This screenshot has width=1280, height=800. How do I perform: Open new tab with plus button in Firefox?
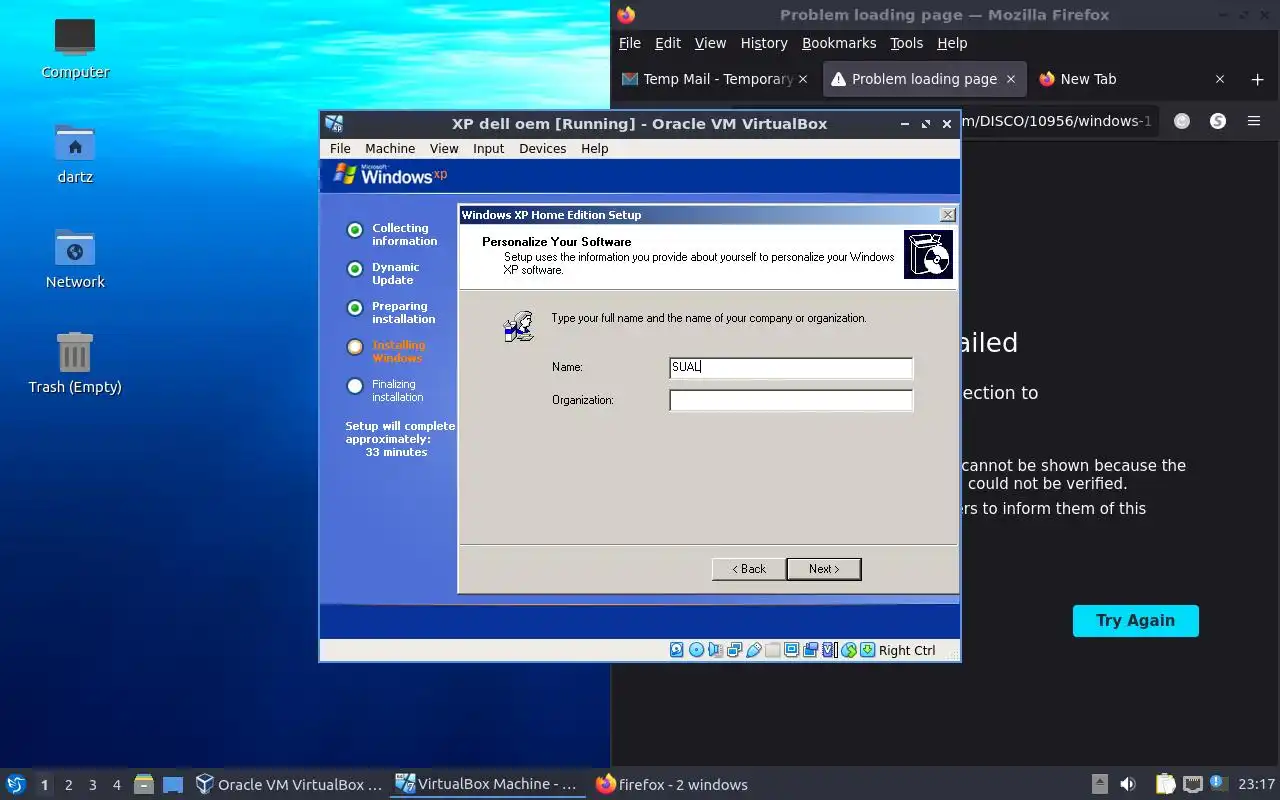pos(1257,79)
